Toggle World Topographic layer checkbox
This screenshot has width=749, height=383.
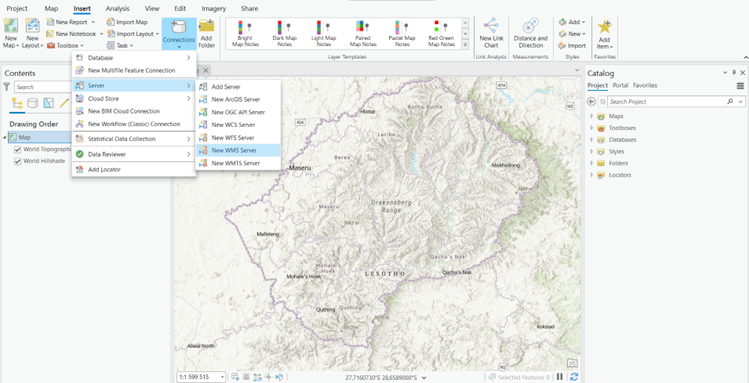[x=18, y=149]
